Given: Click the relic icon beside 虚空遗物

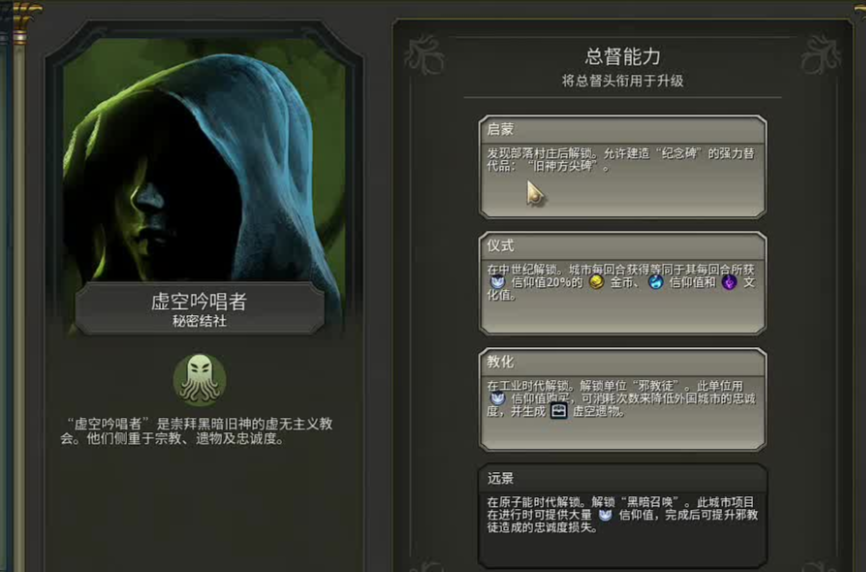Looking at the screenshot, I should [x=558, y=411].
